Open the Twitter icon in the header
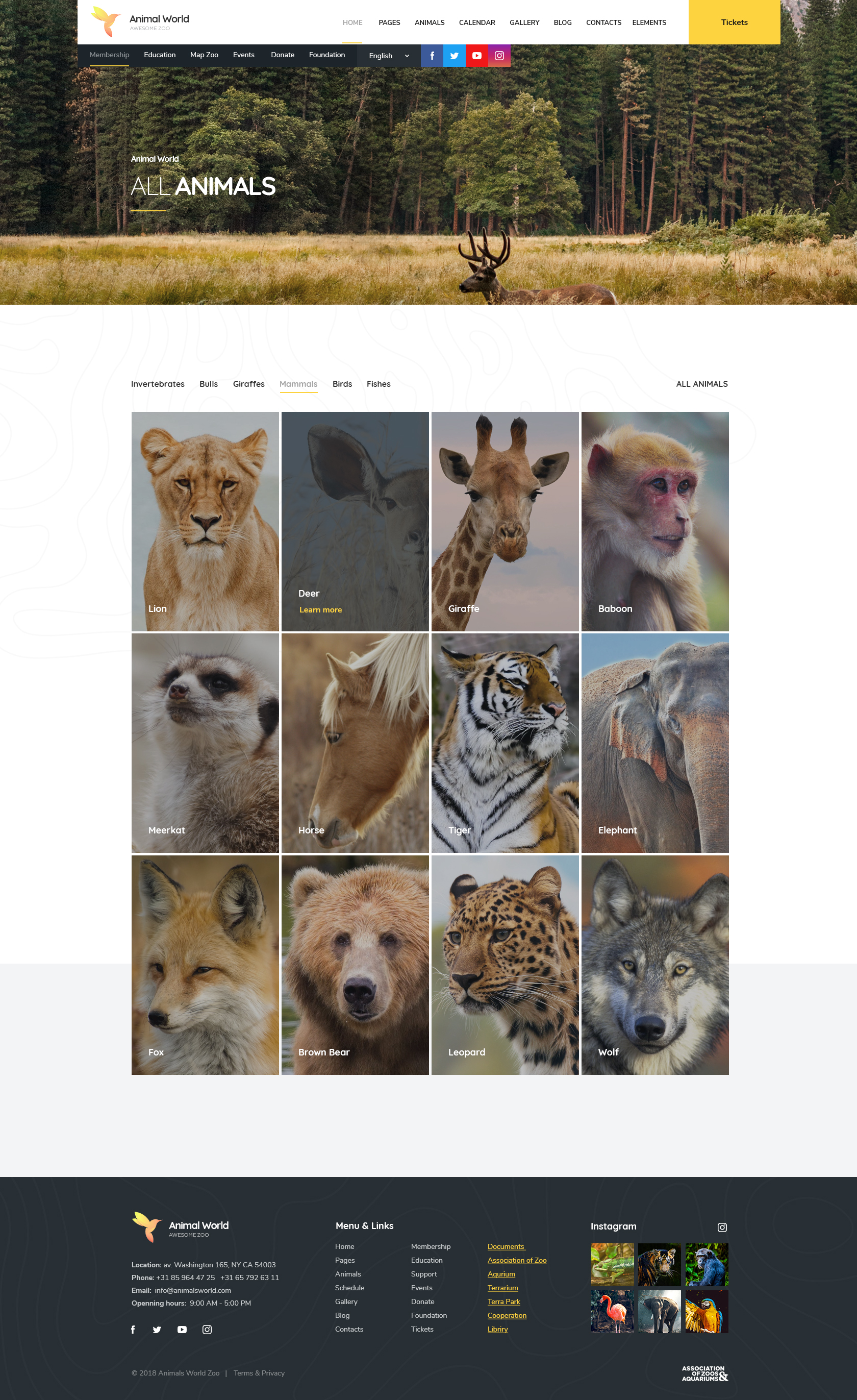Image resolution: width=857 pixels, height=1400 pixels. [455, 56]
